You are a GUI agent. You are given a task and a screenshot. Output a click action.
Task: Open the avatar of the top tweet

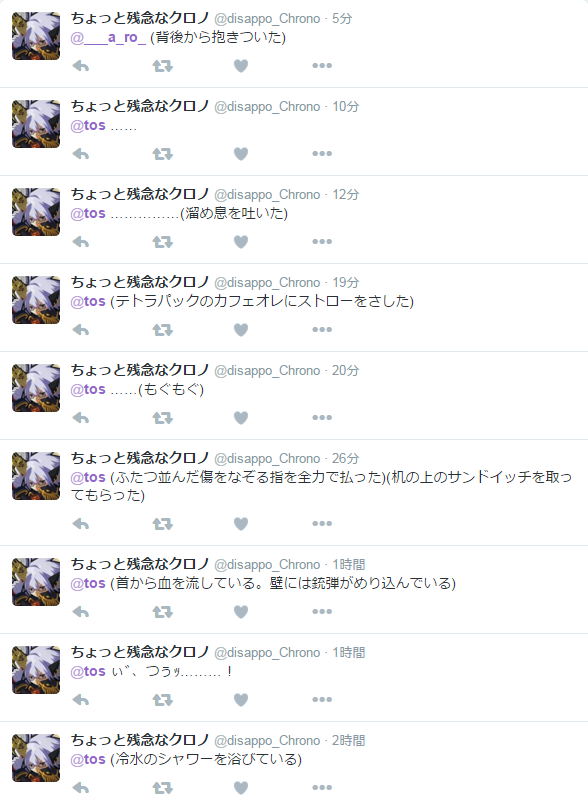36,36
